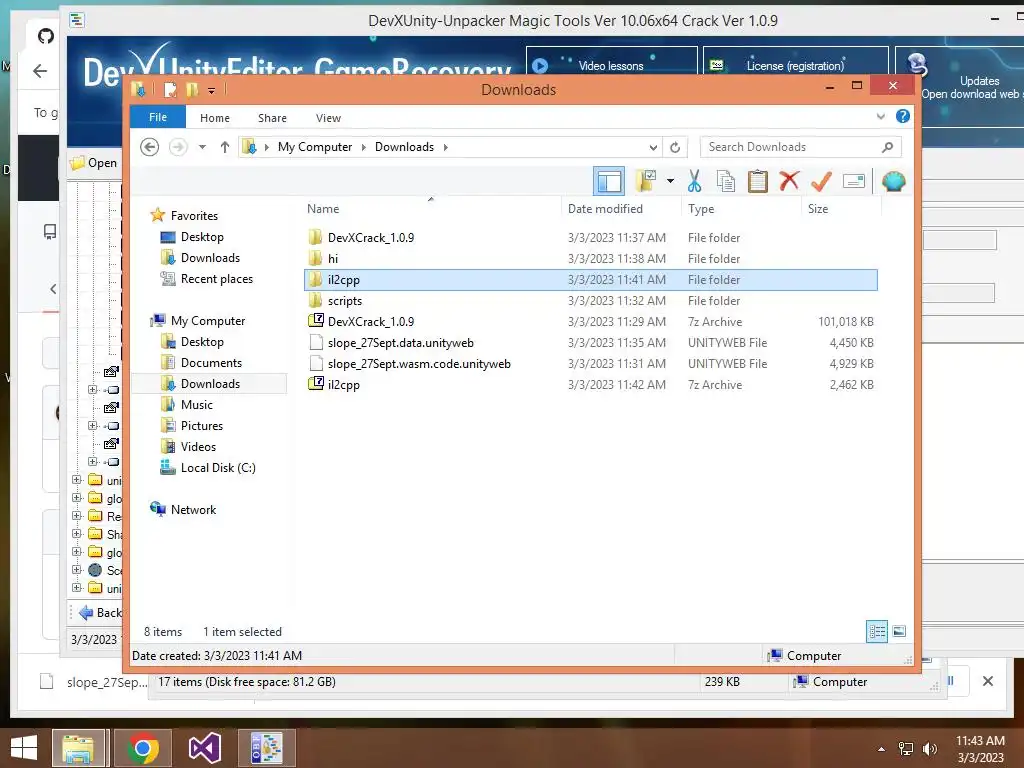Expand the chevron after Downloads in address bar
Viewport: 1024px width, 768px height.
446,147
